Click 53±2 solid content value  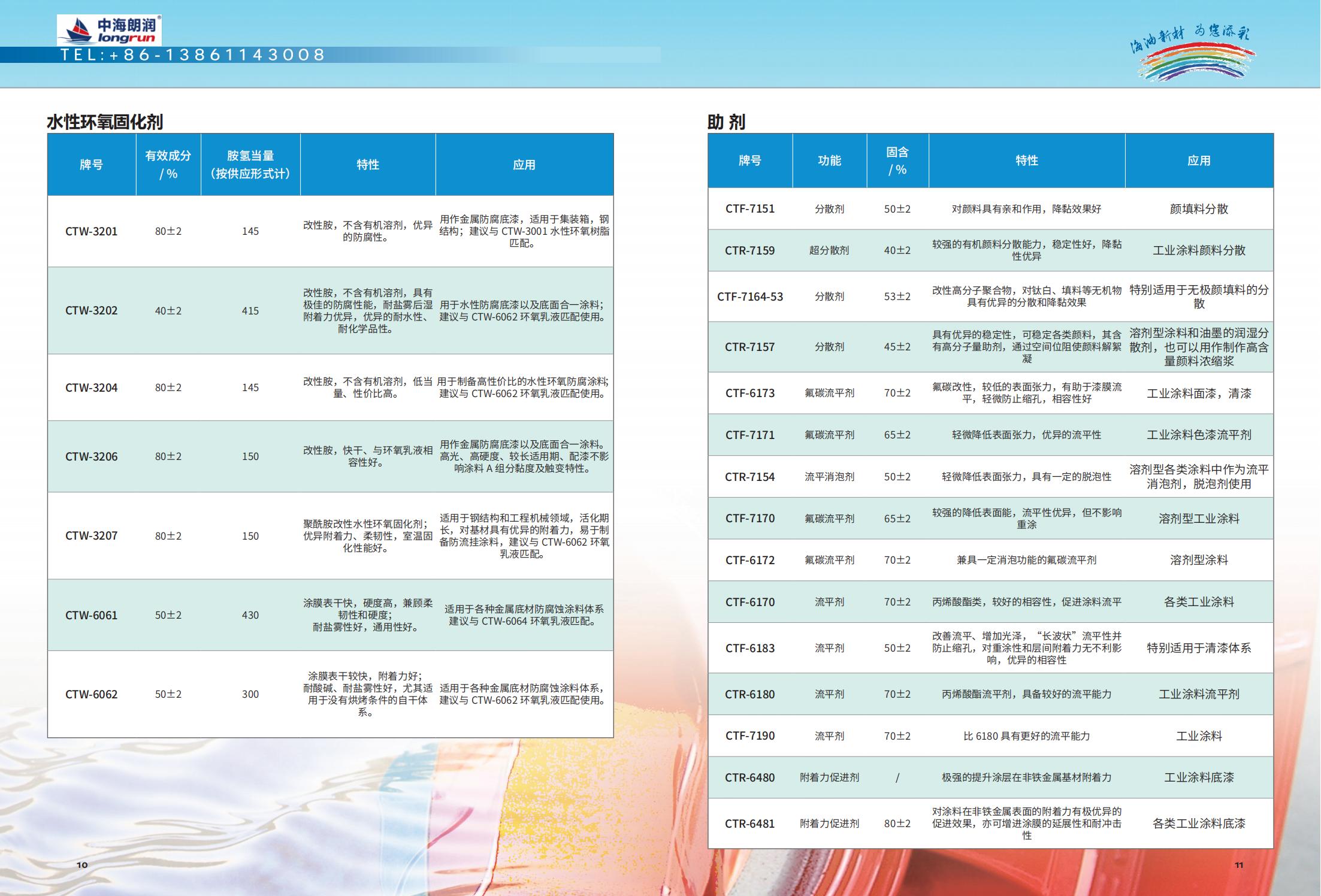click(897, 296)
